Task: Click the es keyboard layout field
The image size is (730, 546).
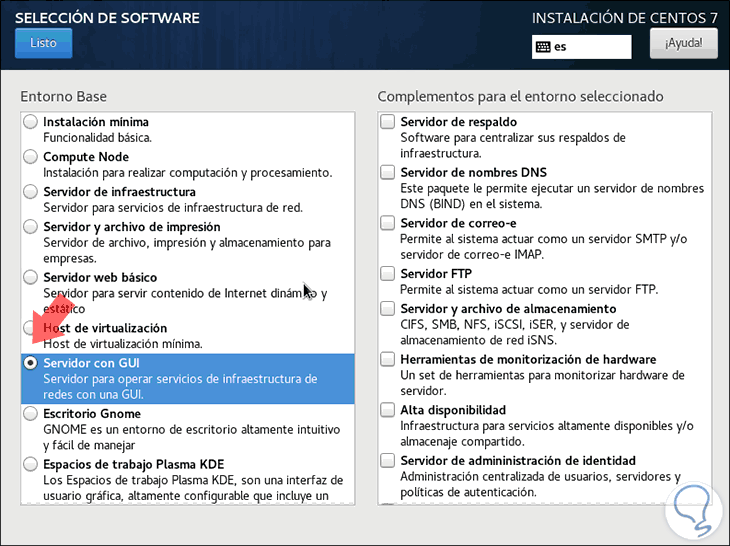Action: (581, 47)
